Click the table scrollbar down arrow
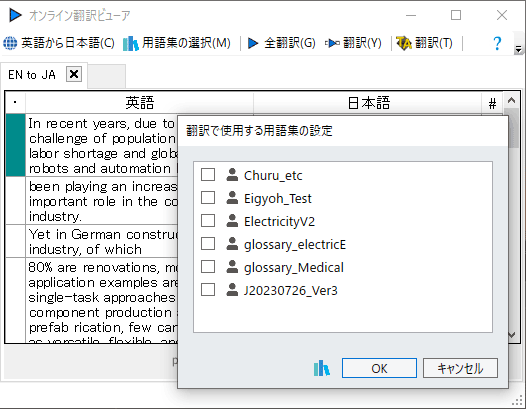Image resolution: width=526 pixels, height=409 pixels. 512,335
